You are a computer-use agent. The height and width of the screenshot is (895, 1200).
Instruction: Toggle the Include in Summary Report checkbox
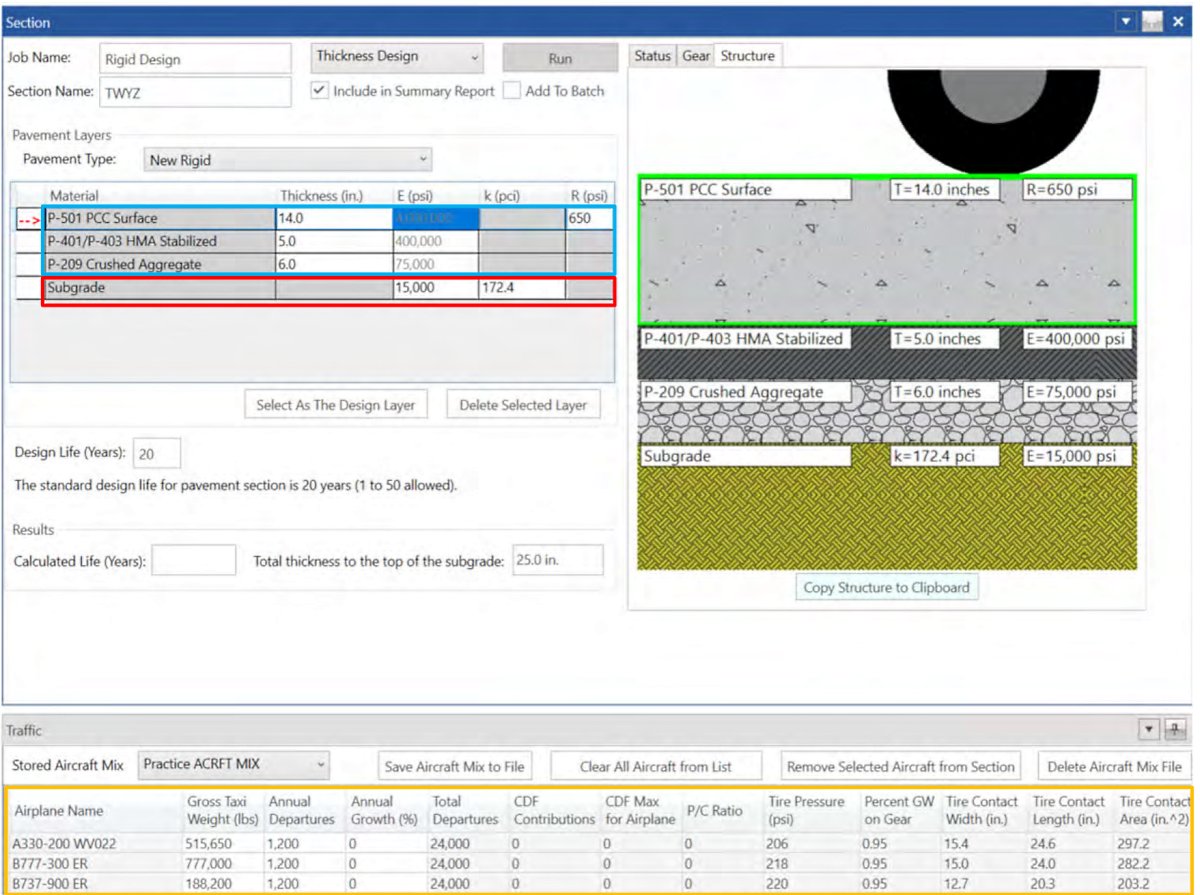(319, 91)
